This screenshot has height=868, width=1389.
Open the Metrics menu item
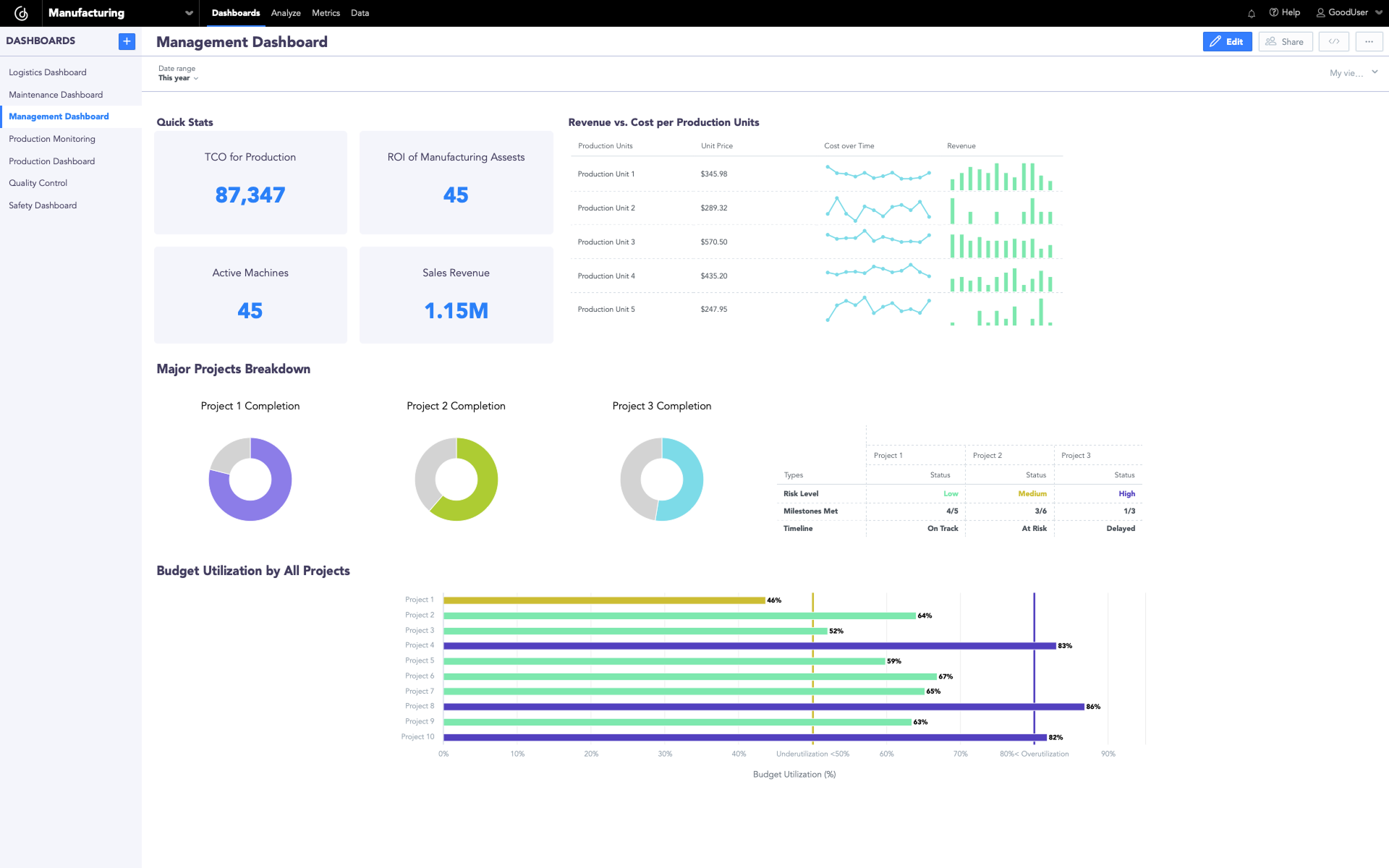326,13
